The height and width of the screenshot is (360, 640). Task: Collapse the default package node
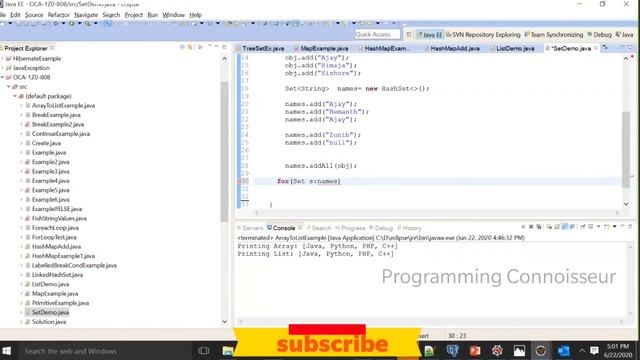coord(15,96)
